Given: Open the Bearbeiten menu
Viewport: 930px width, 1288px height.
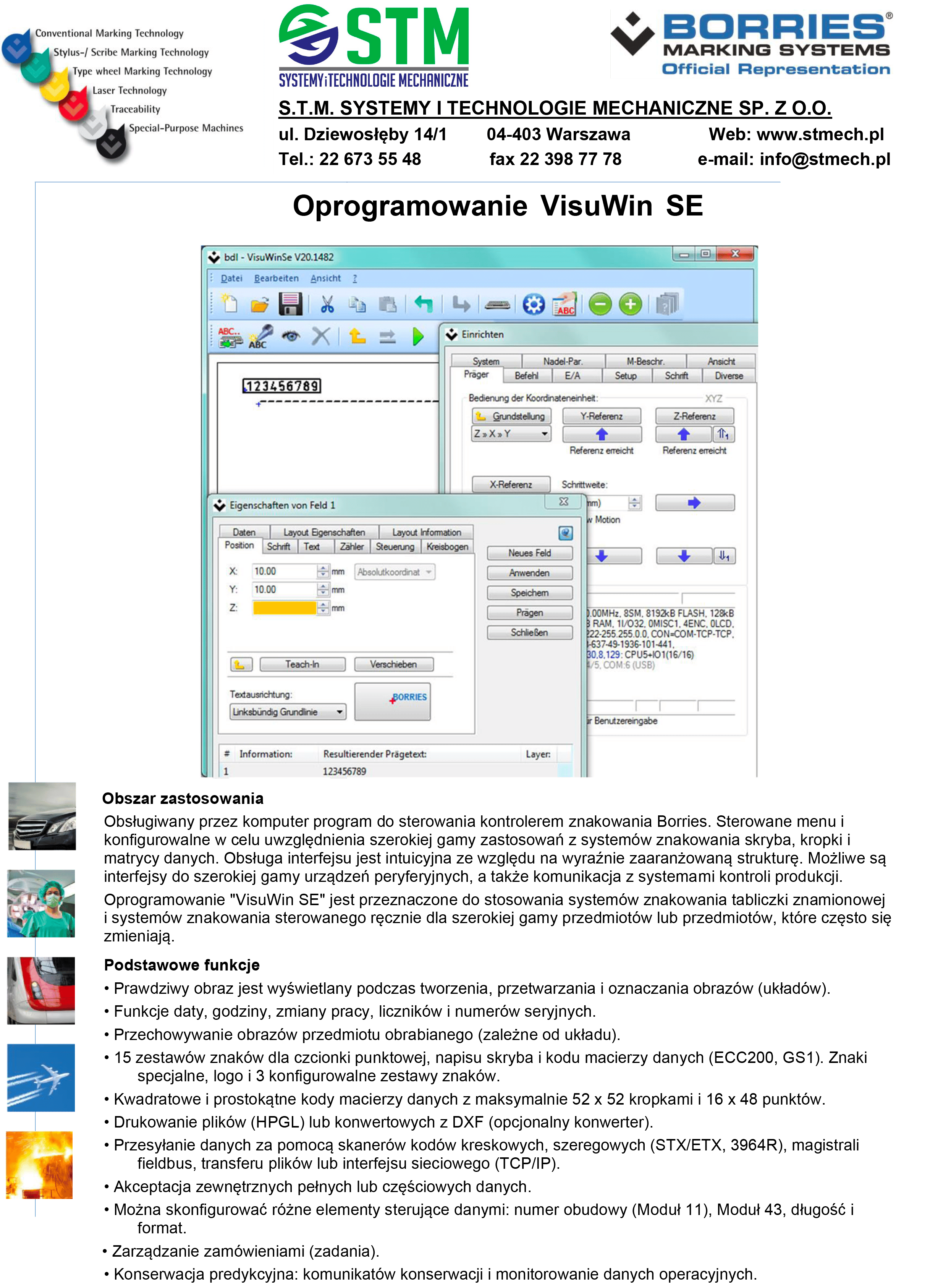Looking at the screenshot, I should tap(276, 278).
